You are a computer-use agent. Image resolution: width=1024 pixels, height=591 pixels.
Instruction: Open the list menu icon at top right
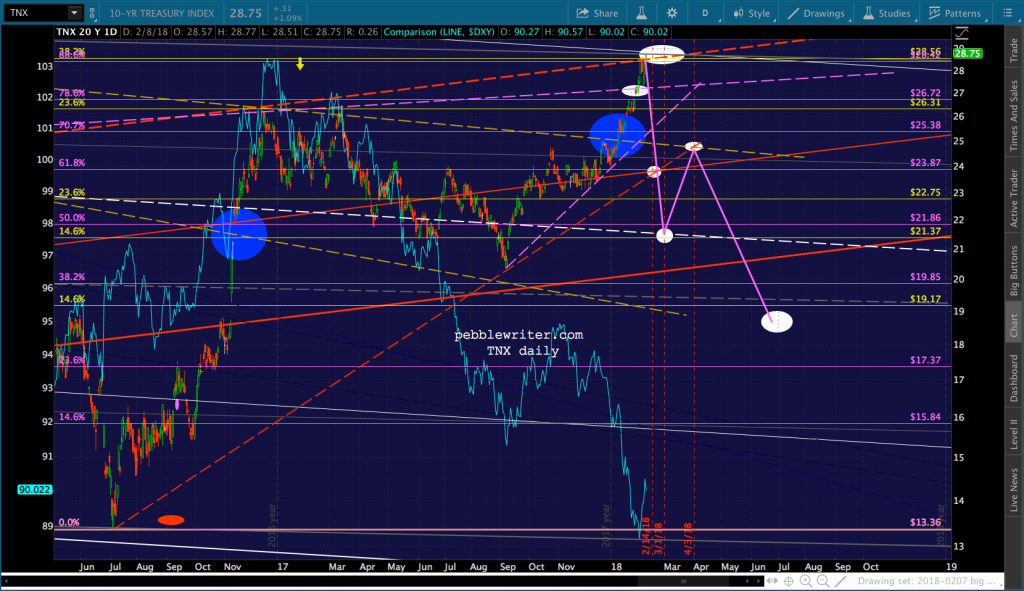pyautogui.click(x=1008, y=13)
